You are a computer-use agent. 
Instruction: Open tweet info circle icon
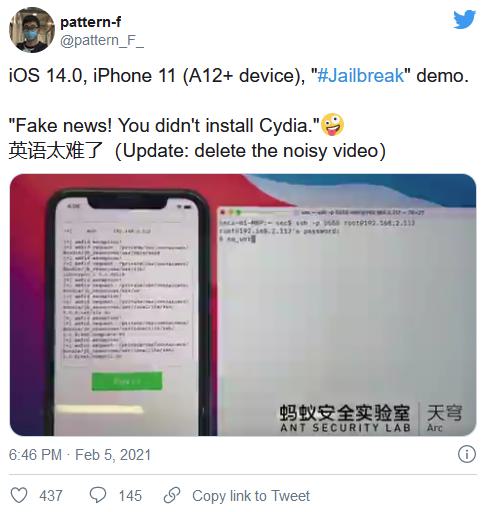(x=466, y=454)
